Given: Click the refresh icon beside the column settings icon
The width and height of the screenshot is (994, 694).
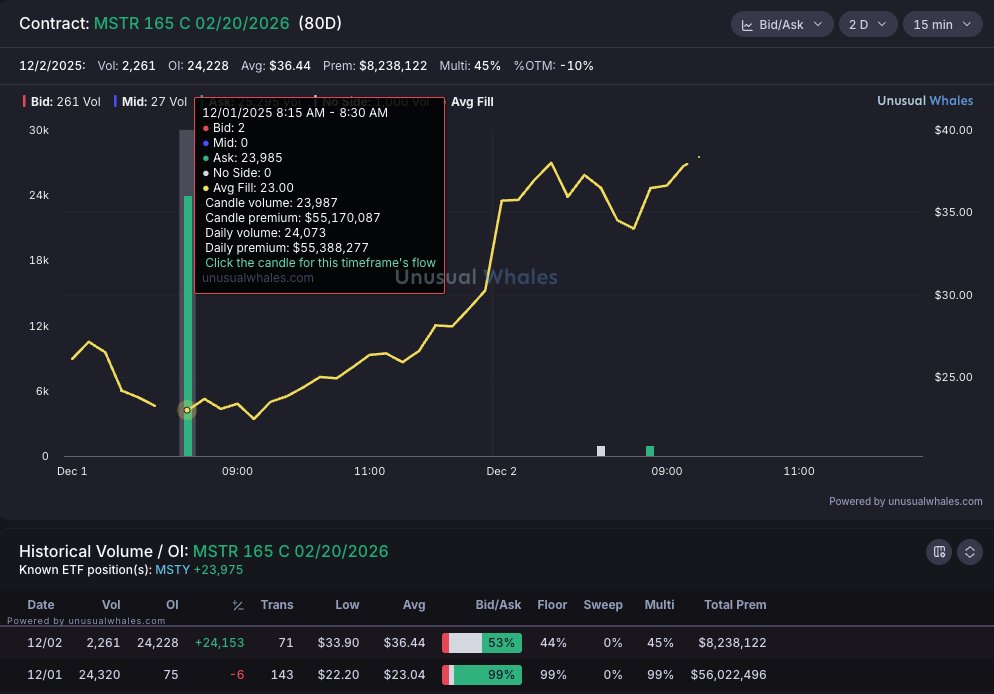Looking at the screenshot, I should [969, 552].
